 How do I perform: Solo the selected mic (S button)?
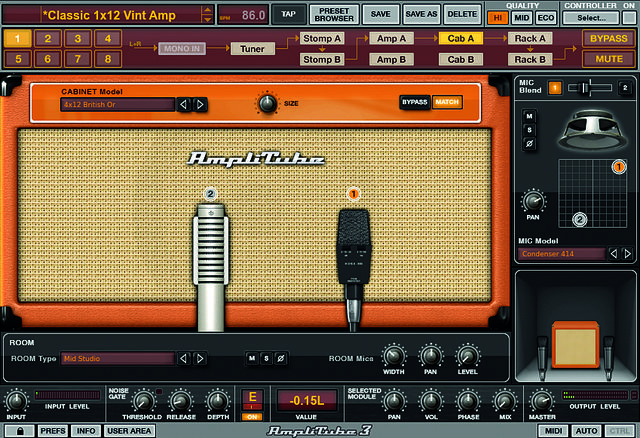(x=529, y=130)
